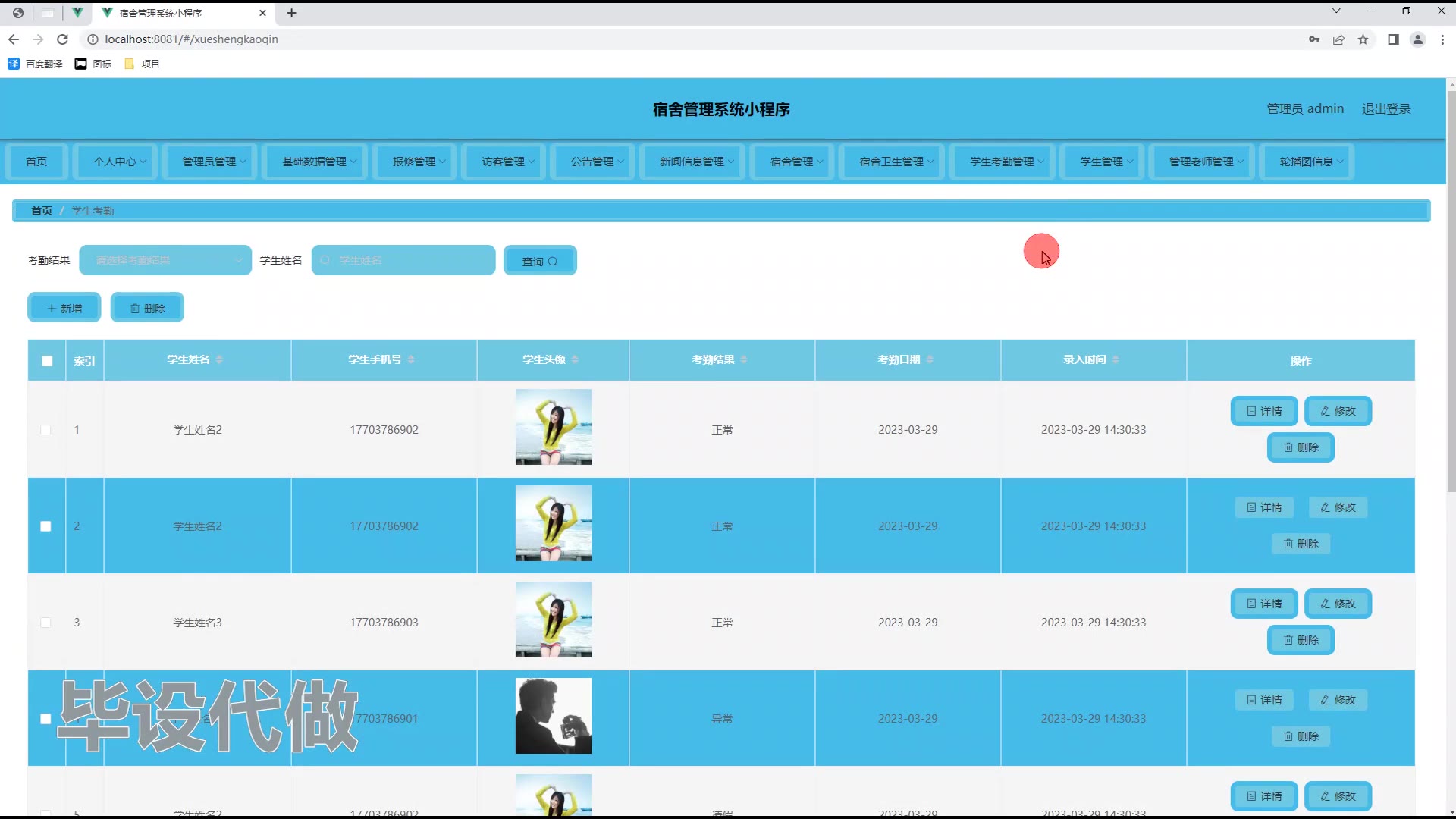The image size is (1456, 819).
Task: Check the checkbox for row 2
Action: tap(45, 526)
